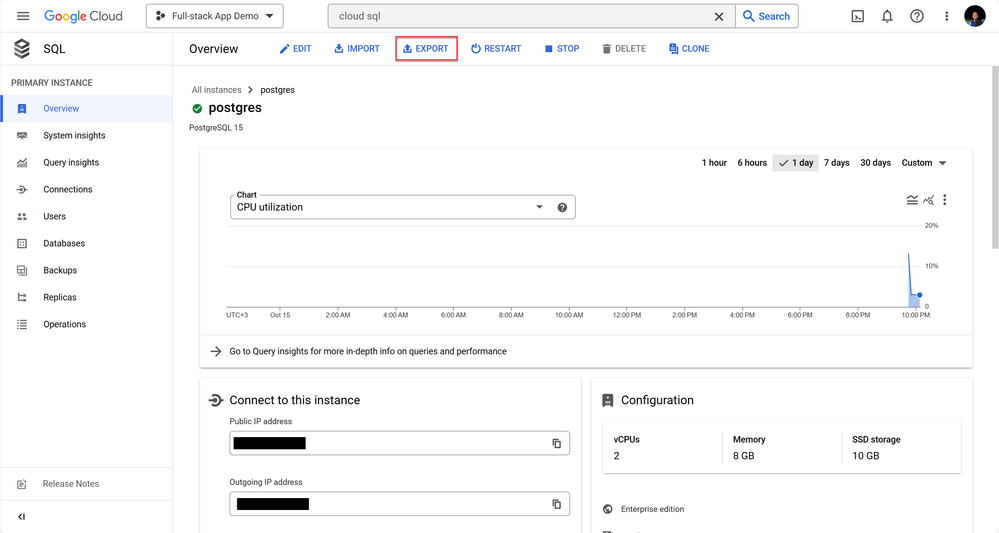Screen dimensions: 999x533
Task: Collapse the sidebar with the chevron icon
Action: click(22, 516)
